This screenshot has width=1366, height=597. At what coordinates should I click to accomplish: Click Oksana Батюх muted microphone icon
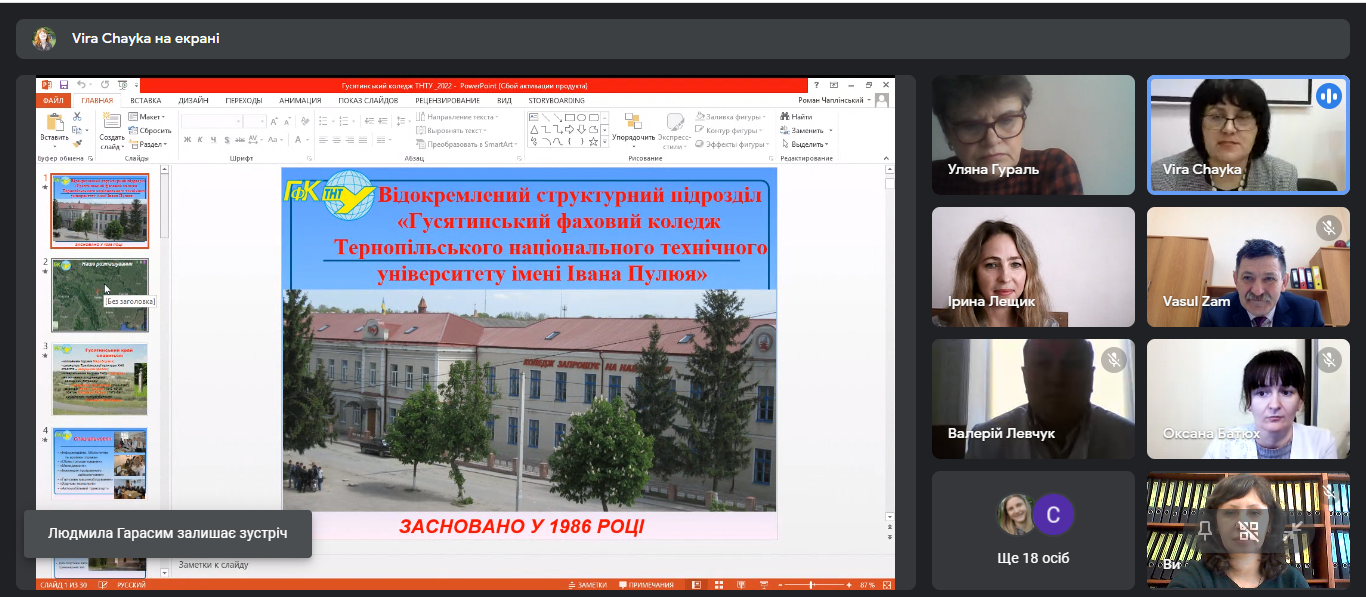point(1328,359)
